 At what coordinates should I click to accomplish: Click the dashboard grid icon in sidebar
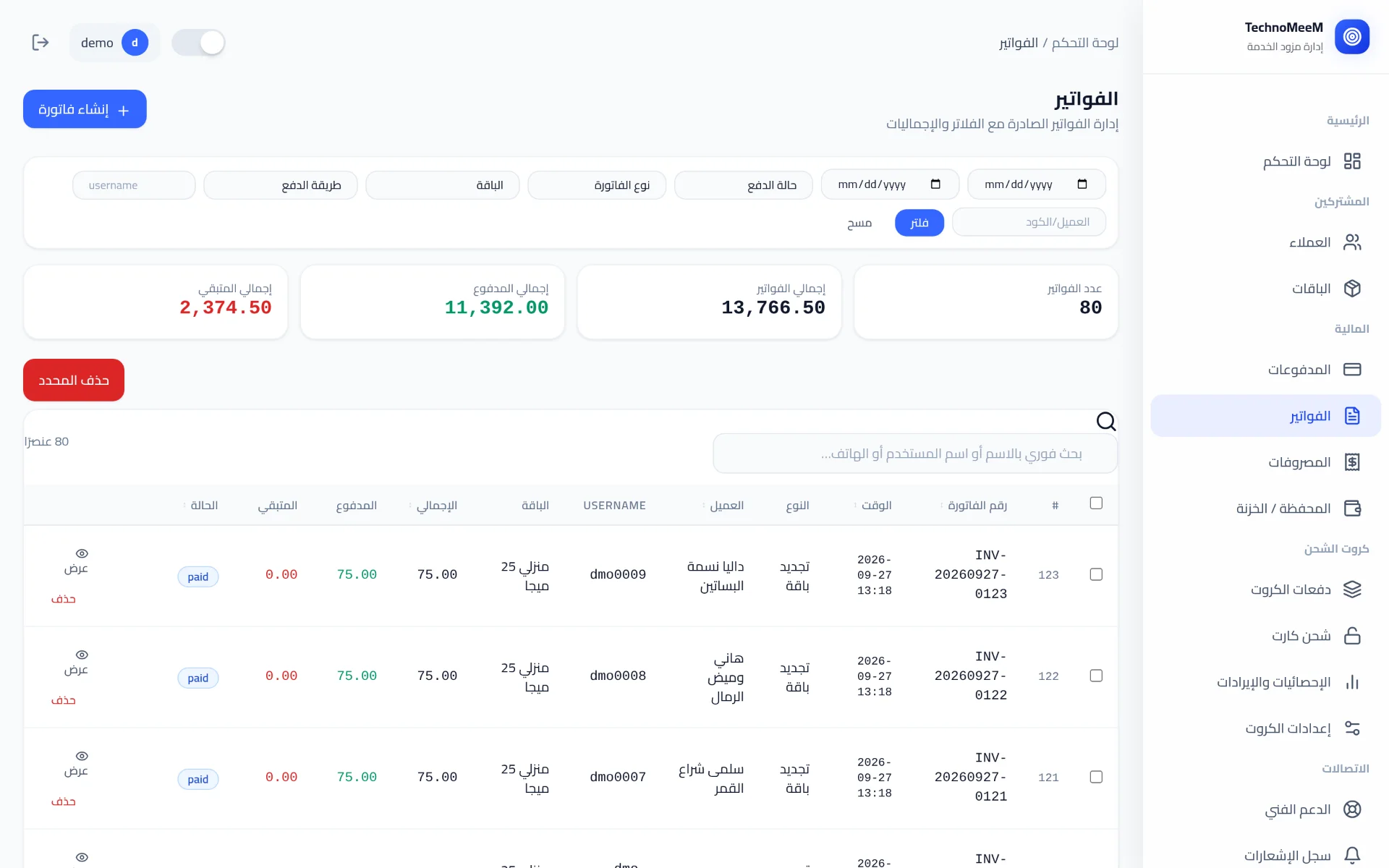click(x=1351, y=161)
